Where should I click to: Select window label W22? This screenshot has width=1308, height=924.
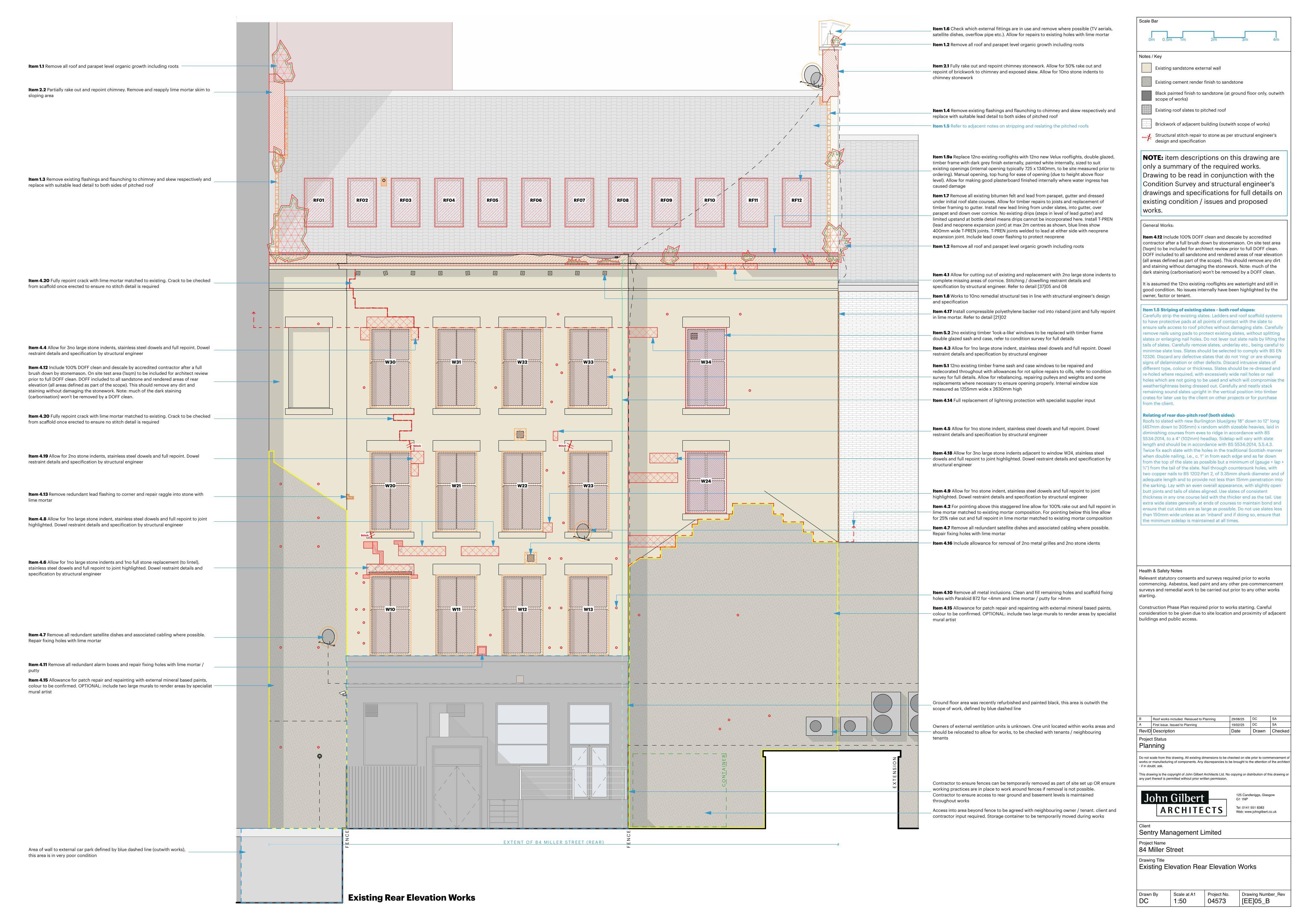(x=522, y=486)
